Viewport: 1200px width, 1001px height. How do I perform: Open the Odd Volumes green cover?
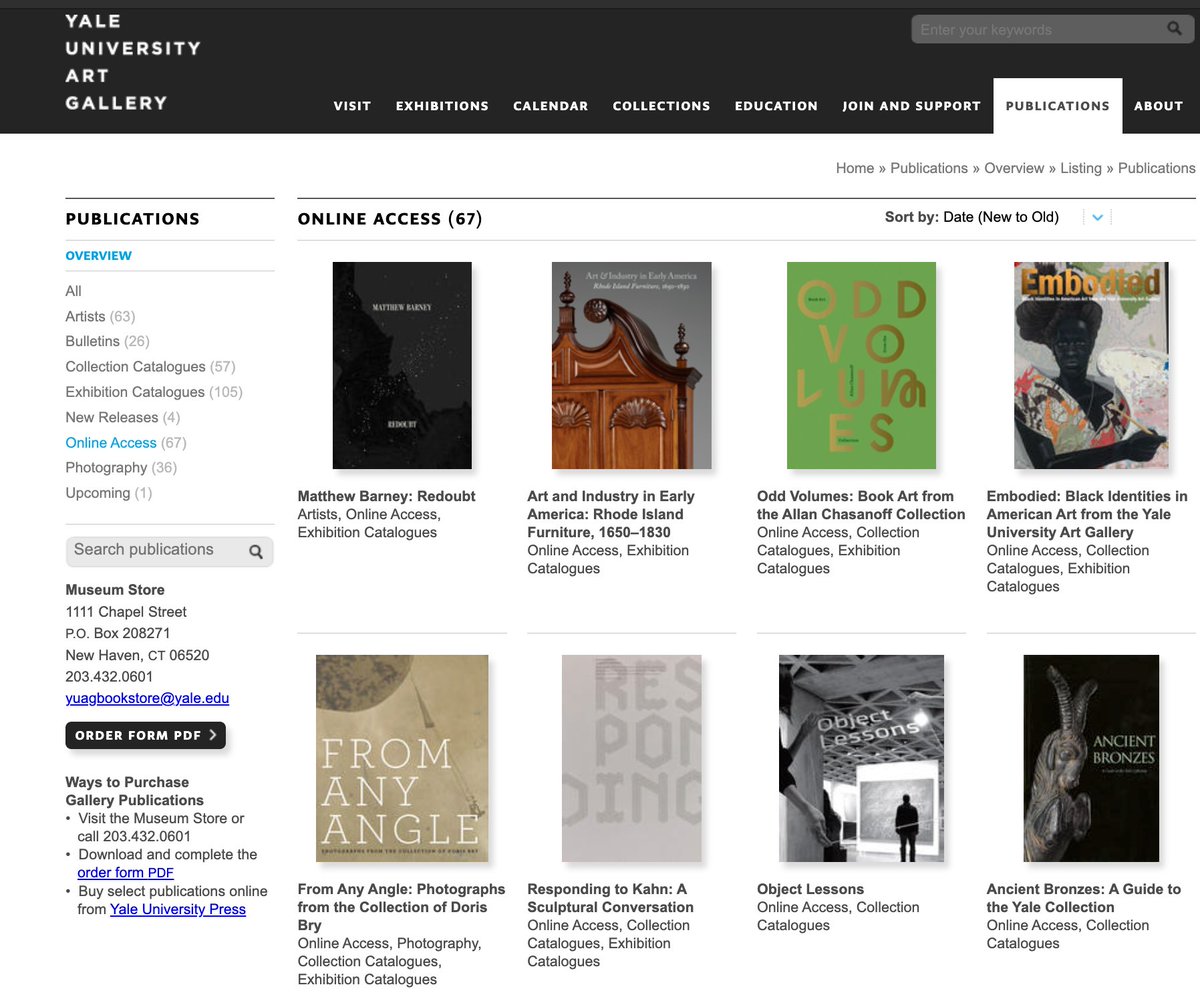click(x=862, y=366)
